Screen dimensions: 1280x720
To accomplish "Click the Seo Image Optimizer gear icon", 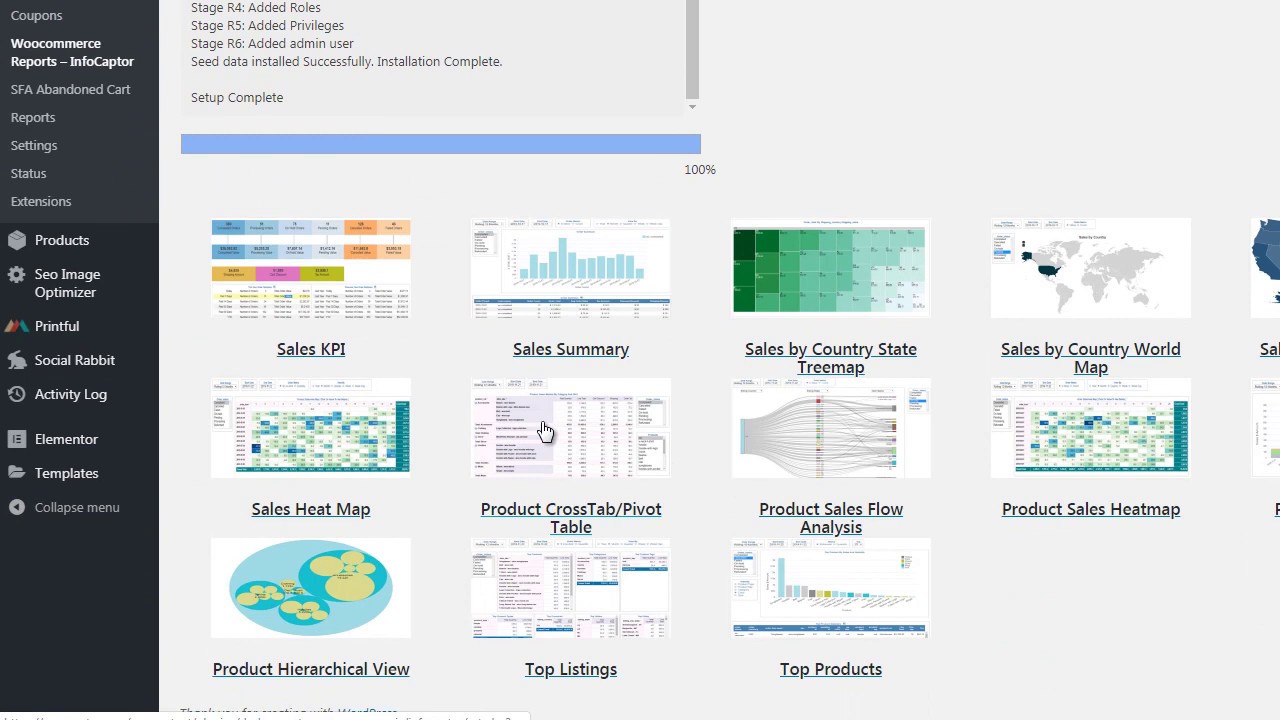I will click(x=16, y=275).
